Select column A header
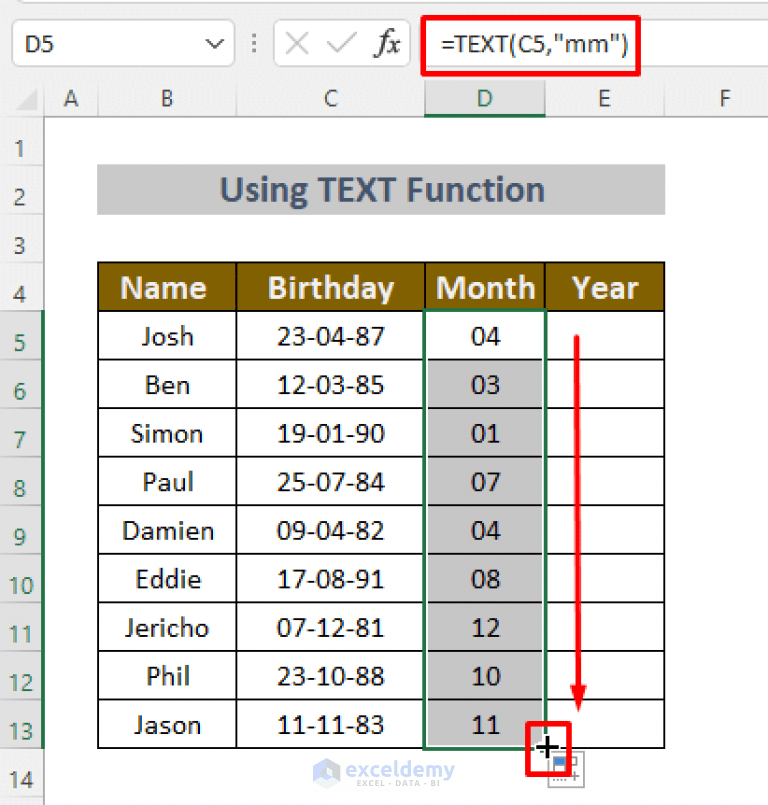The width and height of the screenshot is (768, 805). pyautogui.click(x=71, y=99)
